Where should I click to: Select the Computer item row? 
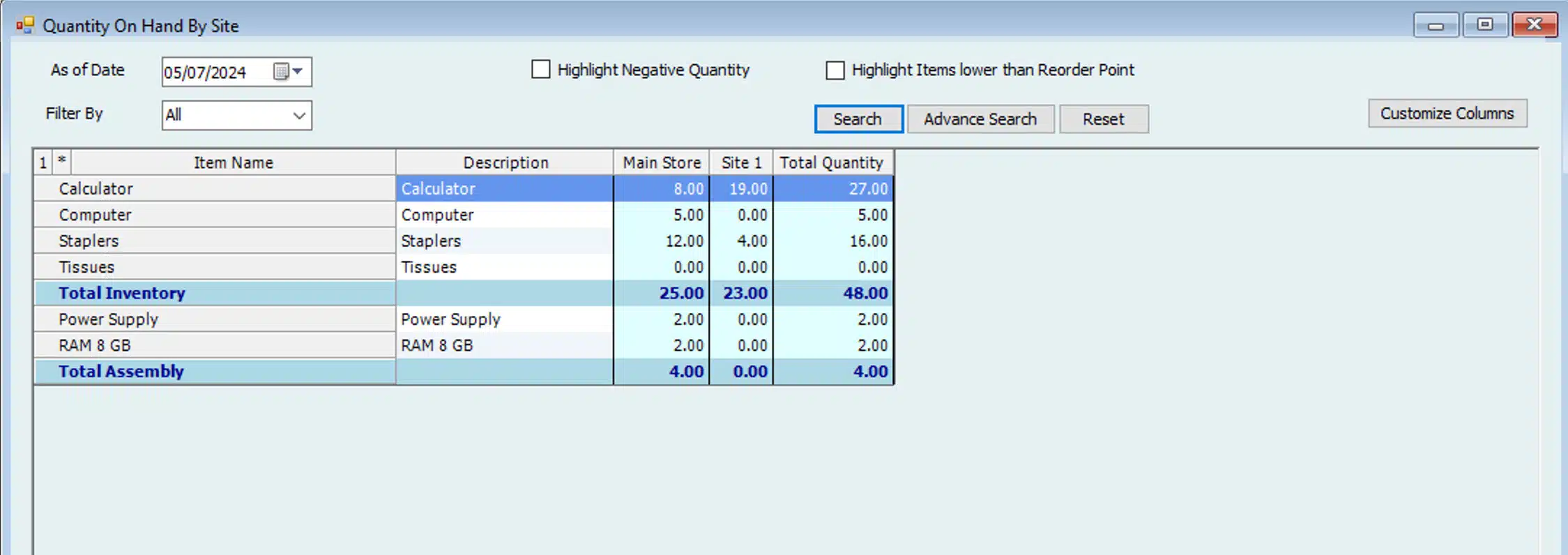click(95, 215)
